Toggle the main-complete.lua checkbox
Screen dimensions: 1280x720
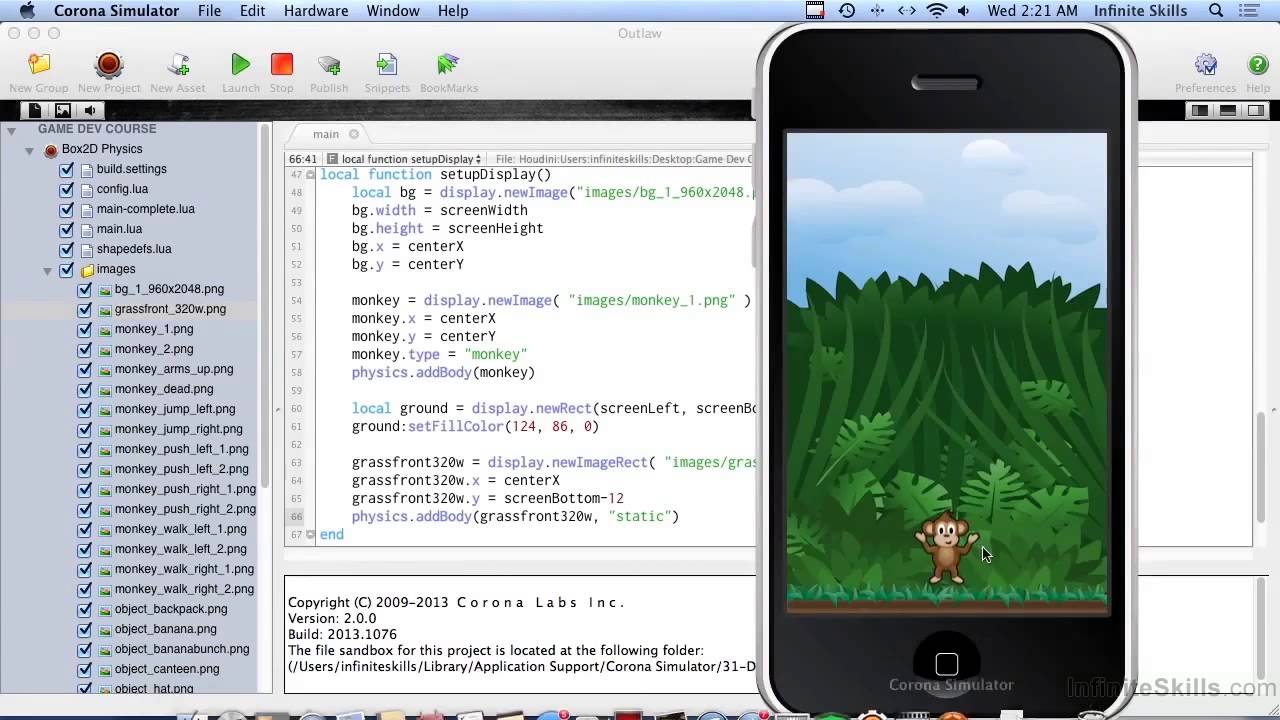(67, 210)
